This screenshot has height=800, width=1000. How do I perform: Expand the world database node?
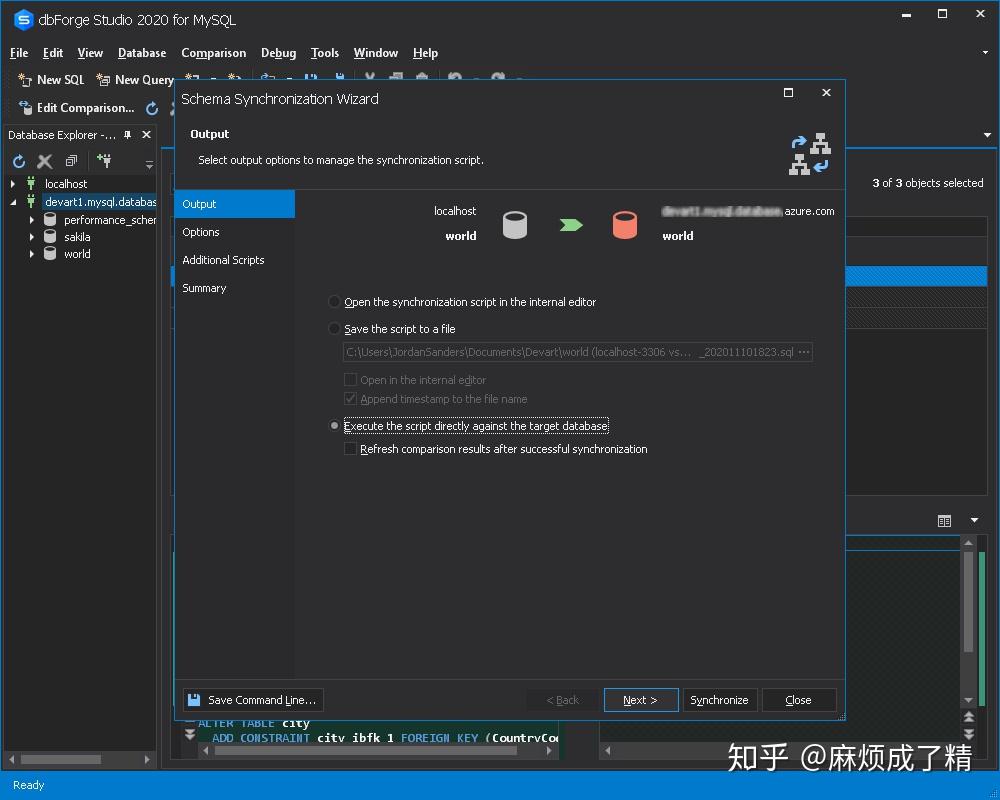[x=31, y=254]
